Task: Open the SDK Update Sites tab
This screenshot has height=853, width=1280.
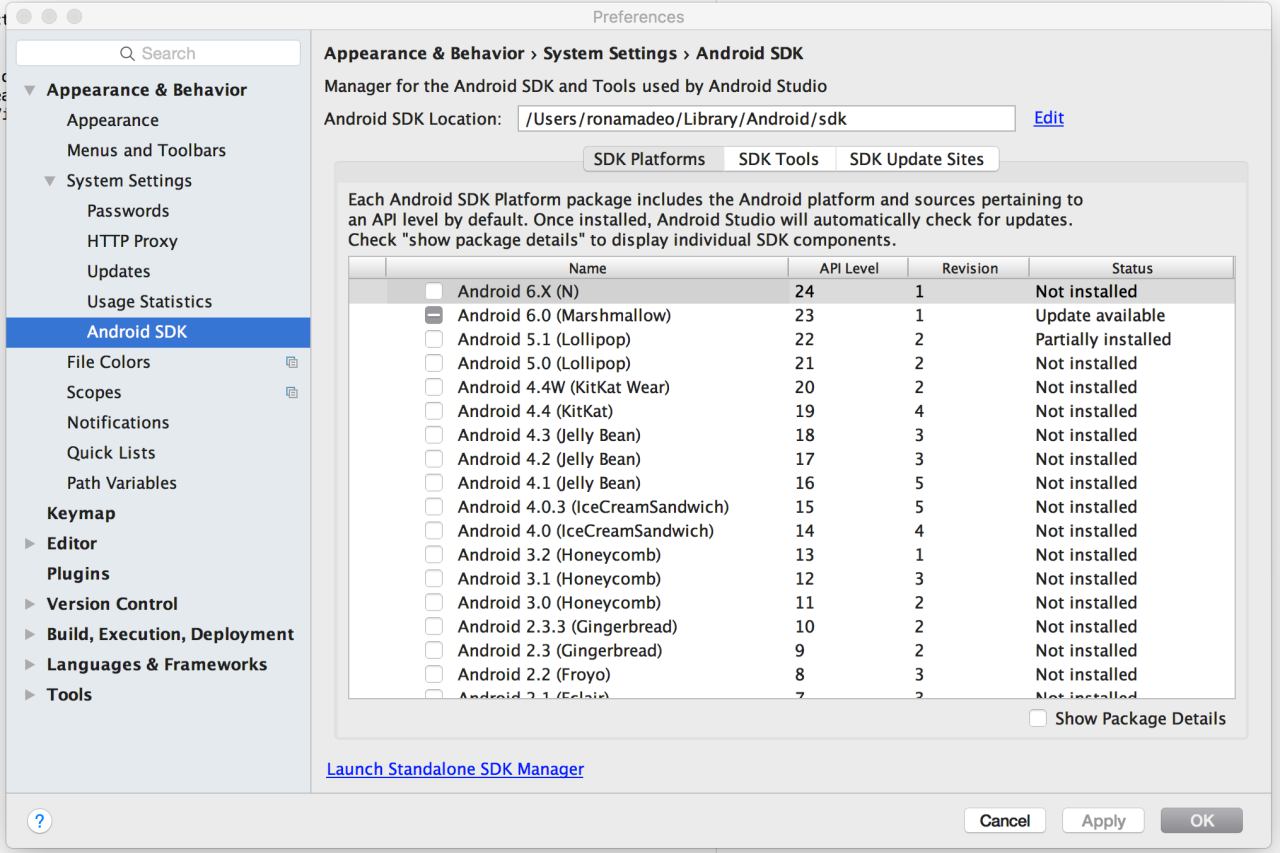Action: click(916, 159)
